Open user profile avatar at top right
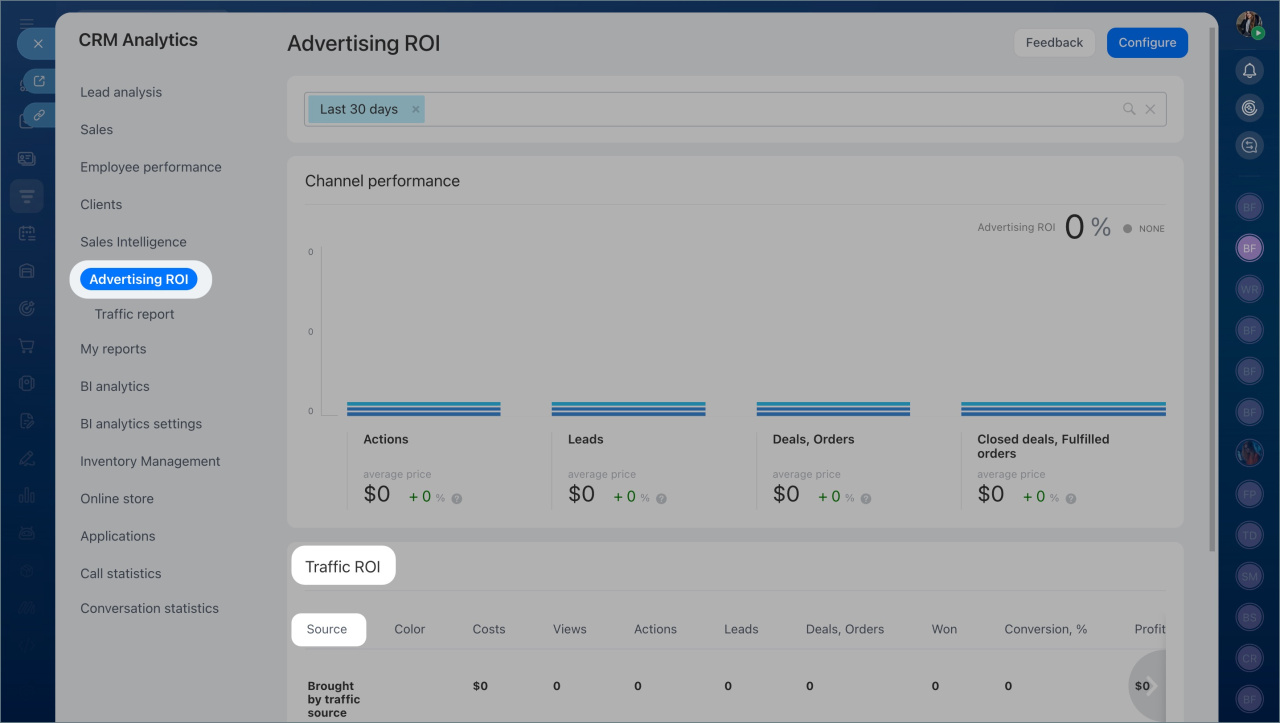Screen dimensions: 1280x723 click(x=1249, y=25)
